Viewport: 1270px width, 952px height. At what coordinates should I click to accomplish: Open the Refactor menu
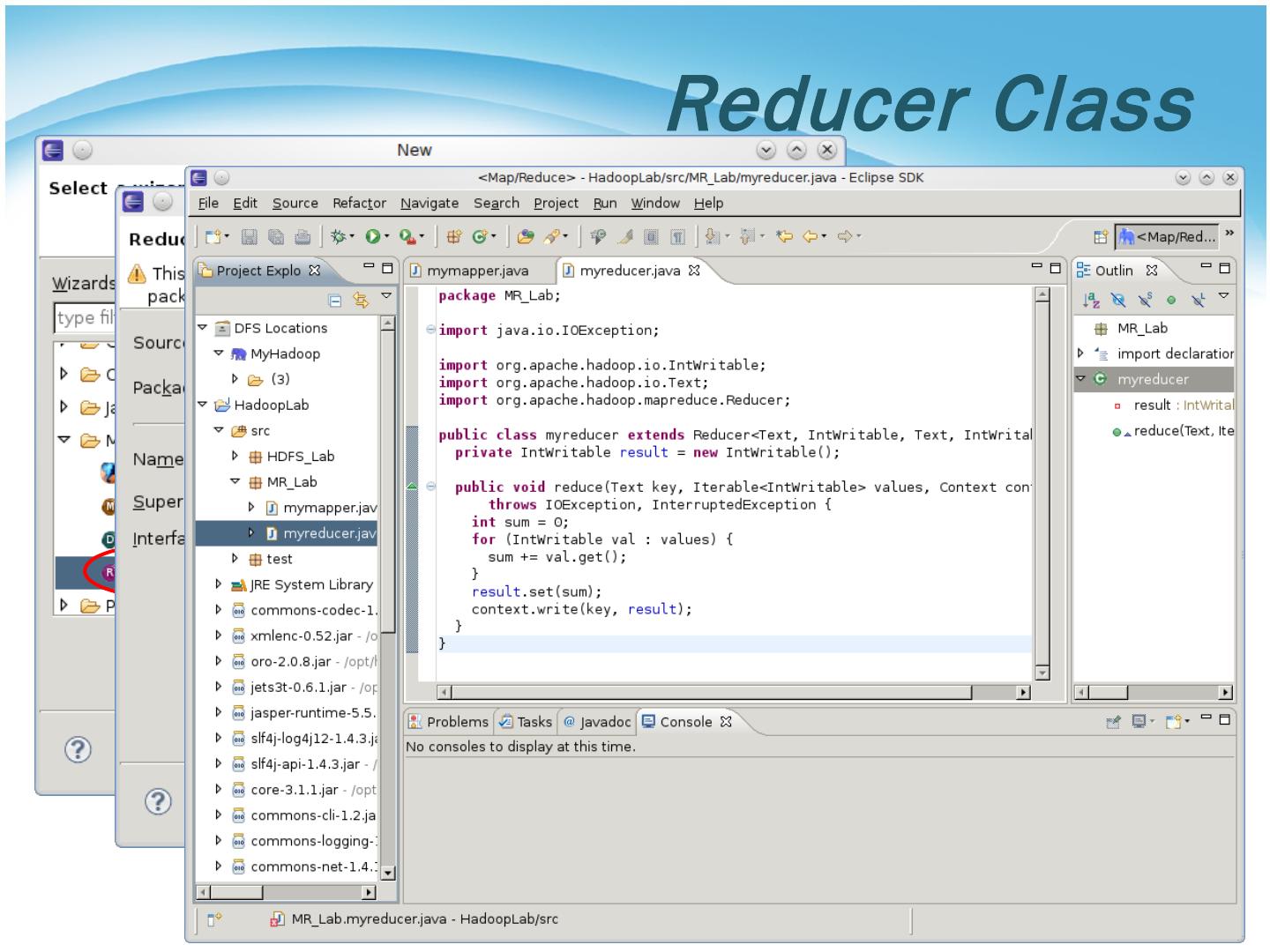[x=359, y=203]
